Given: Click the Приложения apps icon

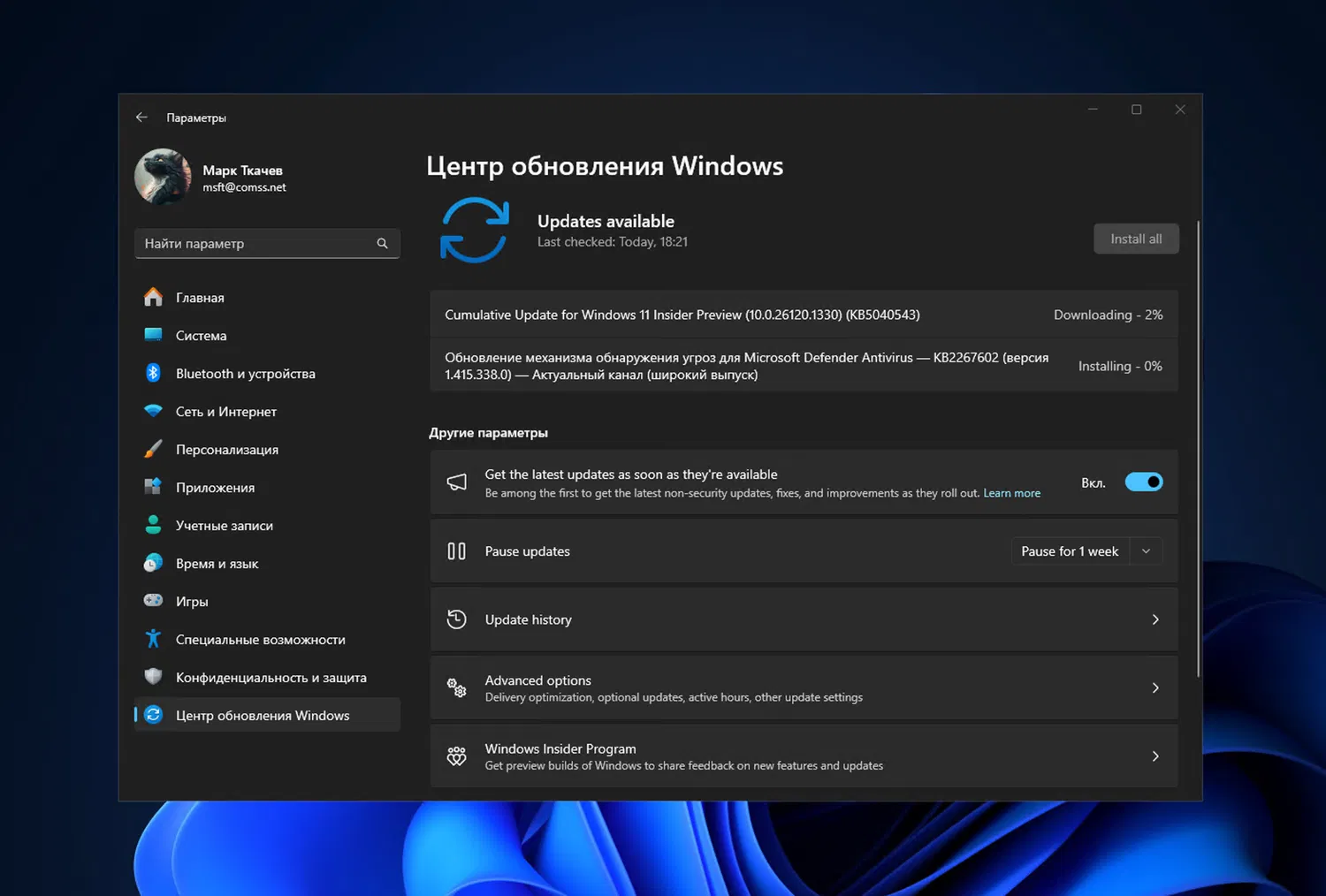Looking at the screenshot, I should click(x=153, y=487).
